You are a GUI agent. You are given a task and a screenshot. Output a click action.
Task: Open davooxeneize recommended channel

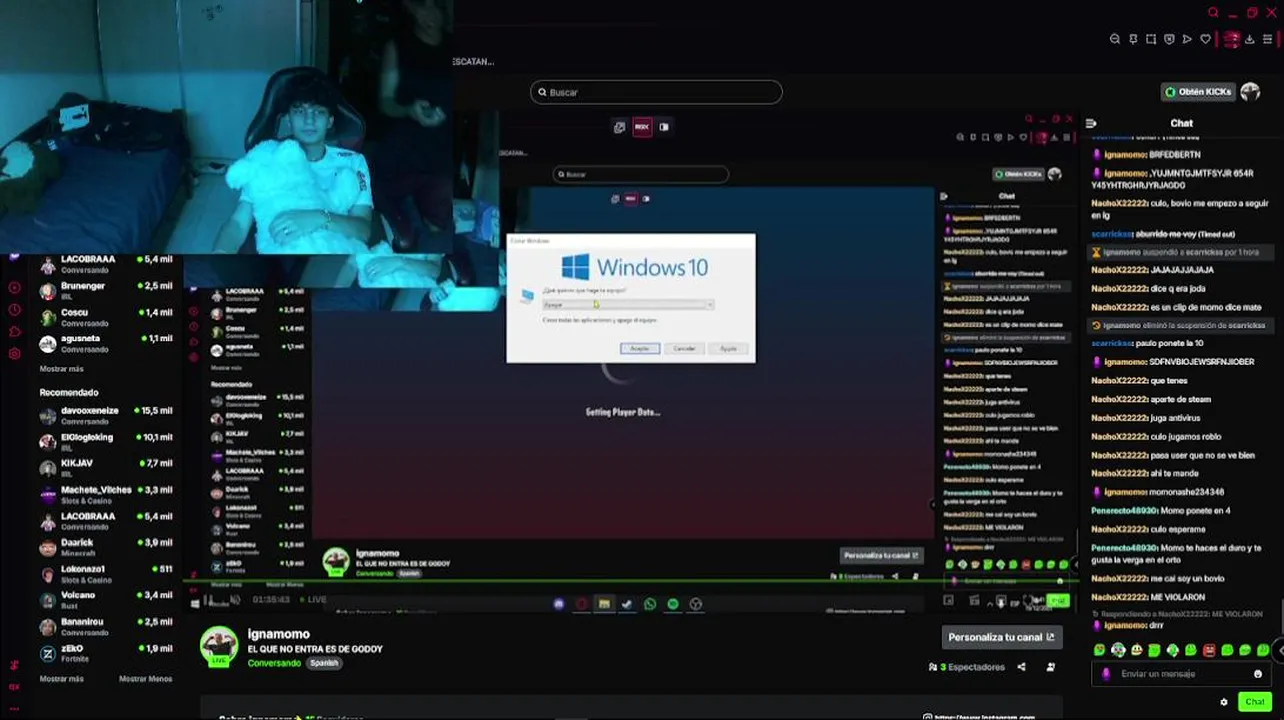106,415
